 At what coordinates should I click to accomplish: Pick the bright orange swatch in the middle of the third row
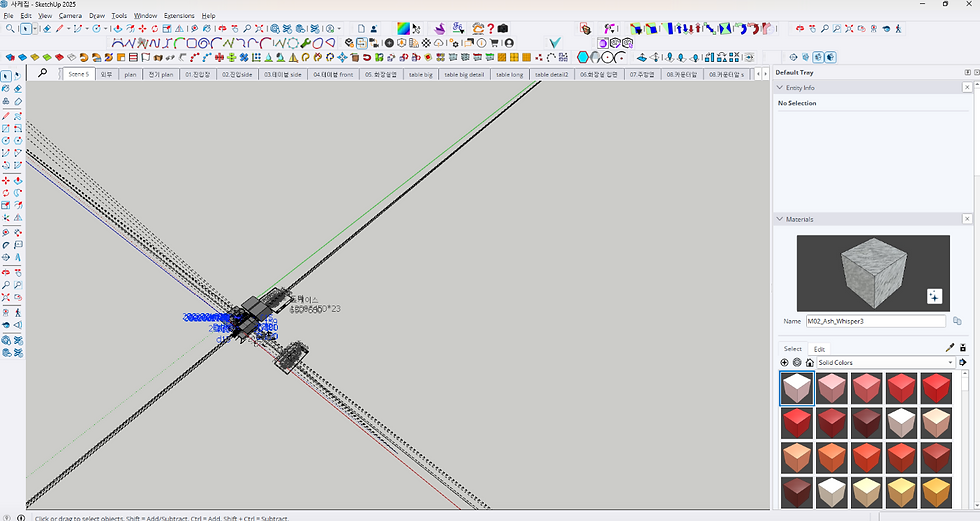[866, 457]
